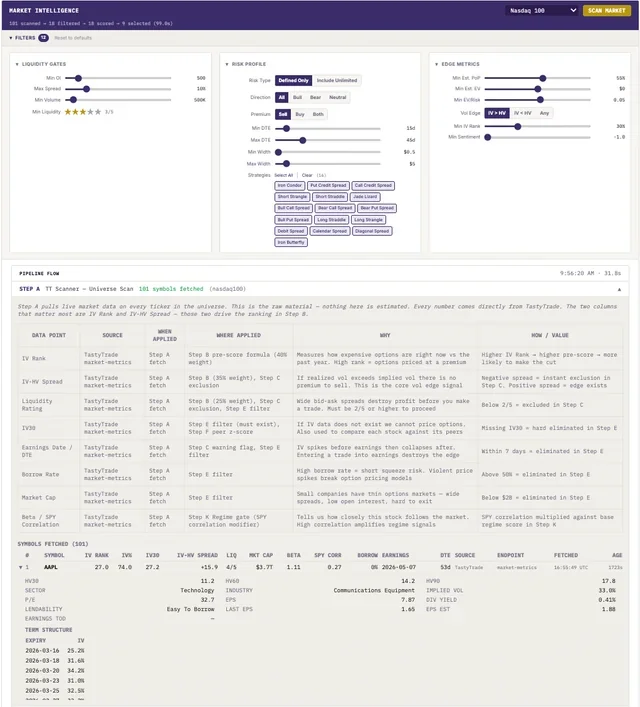Image resolution: width=640 pixels, height=707 pixels.
Task: Select IV > HV vol edge
Action: click(497, 113)
